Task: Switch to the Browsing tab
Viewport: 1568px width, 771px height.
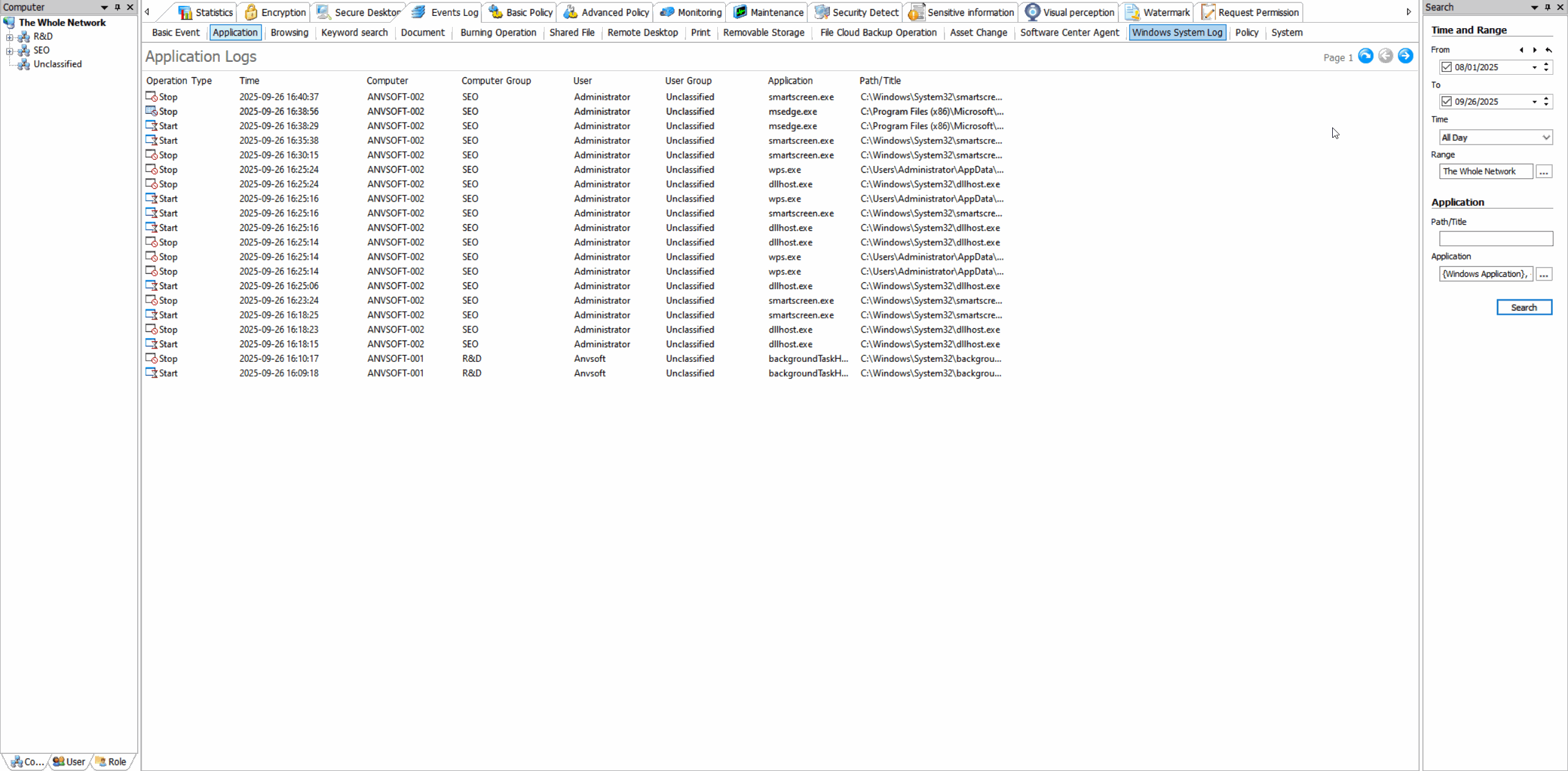Action: click(288, 32)
